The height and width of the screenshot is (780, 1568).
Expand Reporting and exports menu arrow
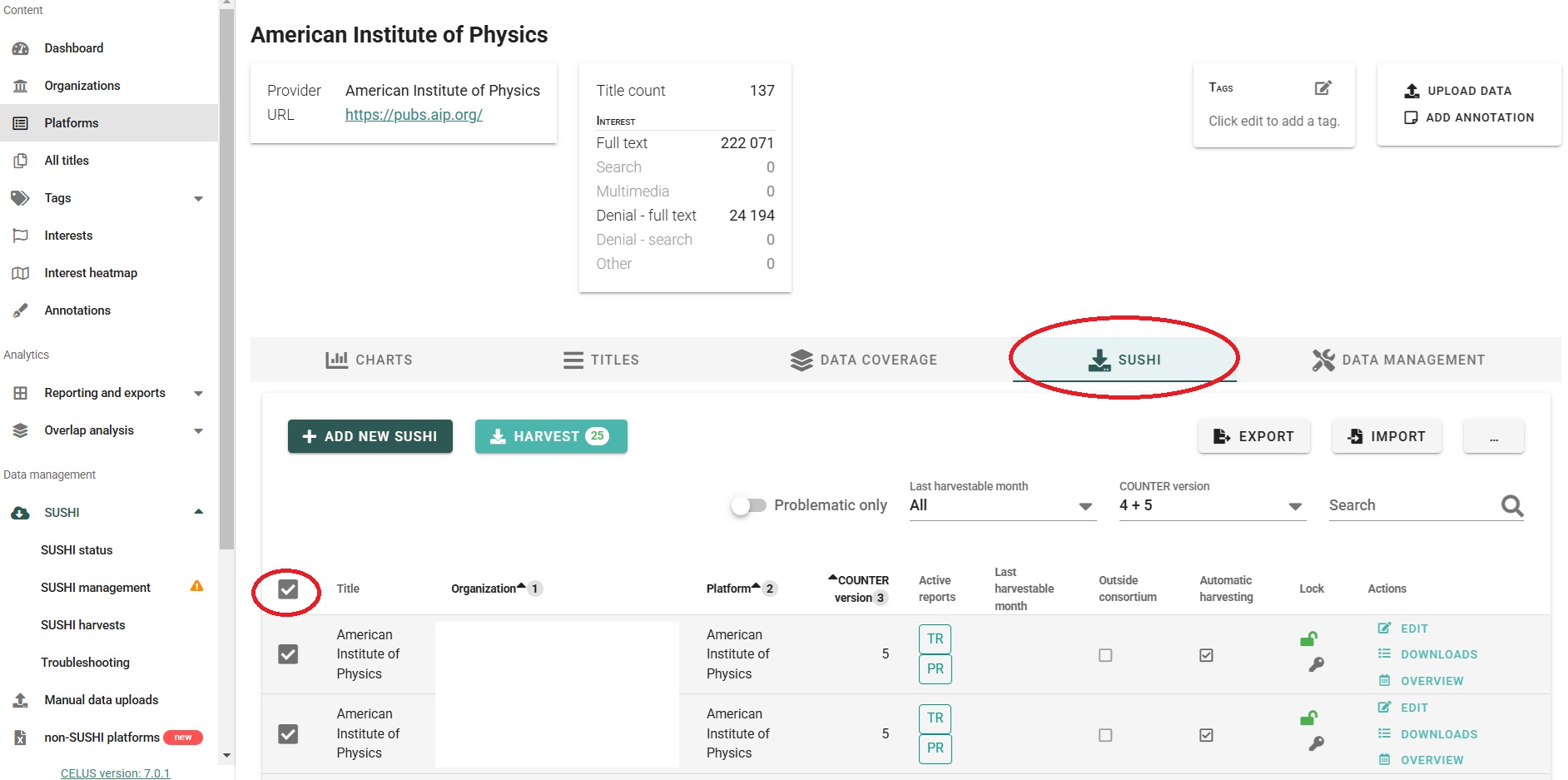pos(198,394)
